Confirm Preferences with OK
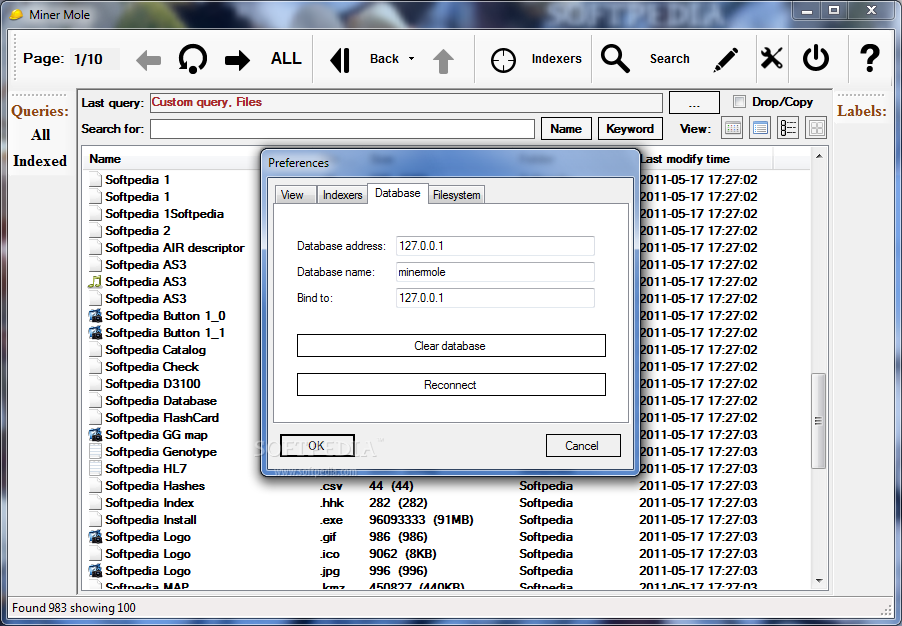 [317, 445]
